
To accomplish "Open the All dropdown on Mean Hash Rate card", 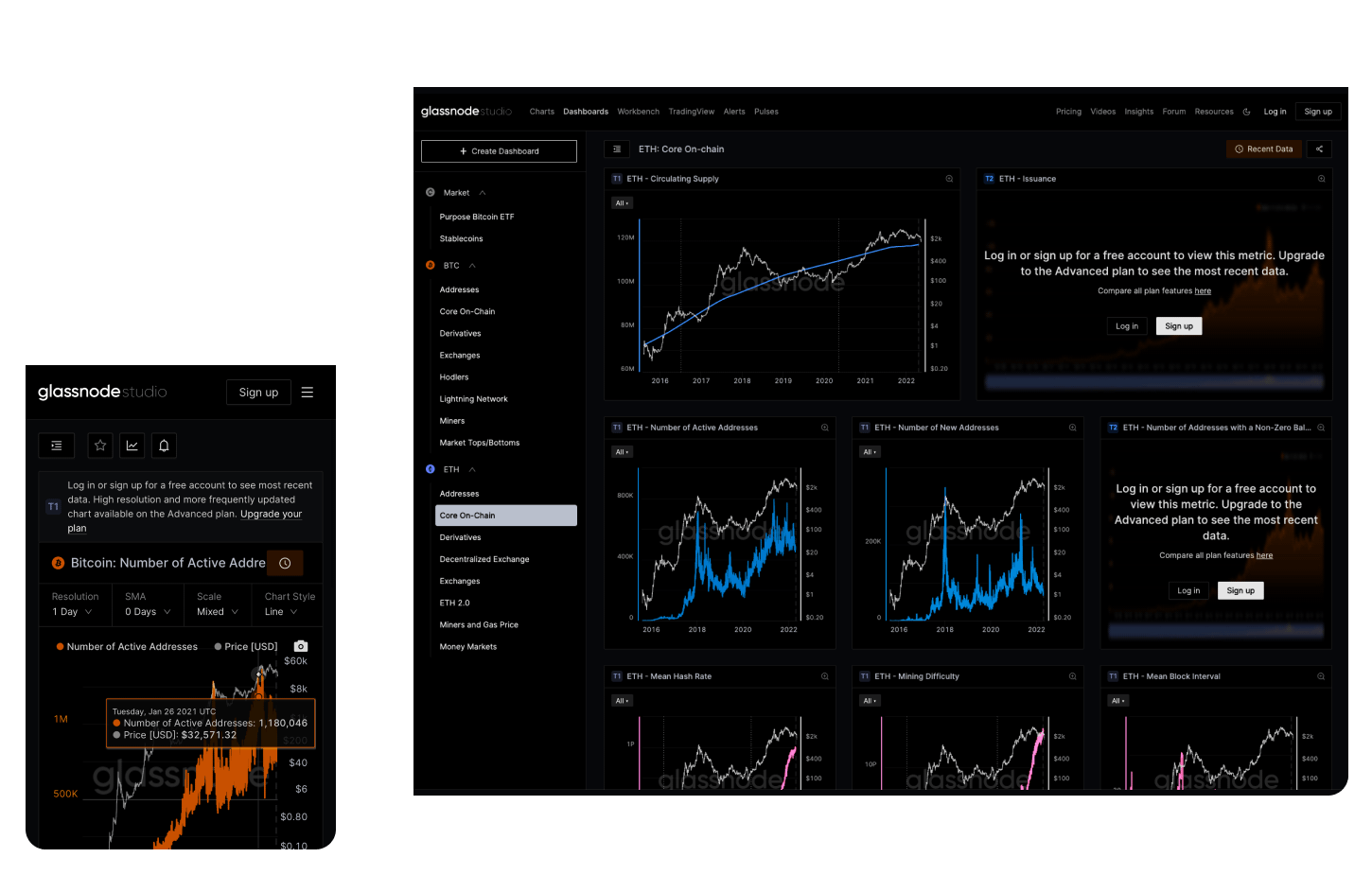I will tap(622, 701).
